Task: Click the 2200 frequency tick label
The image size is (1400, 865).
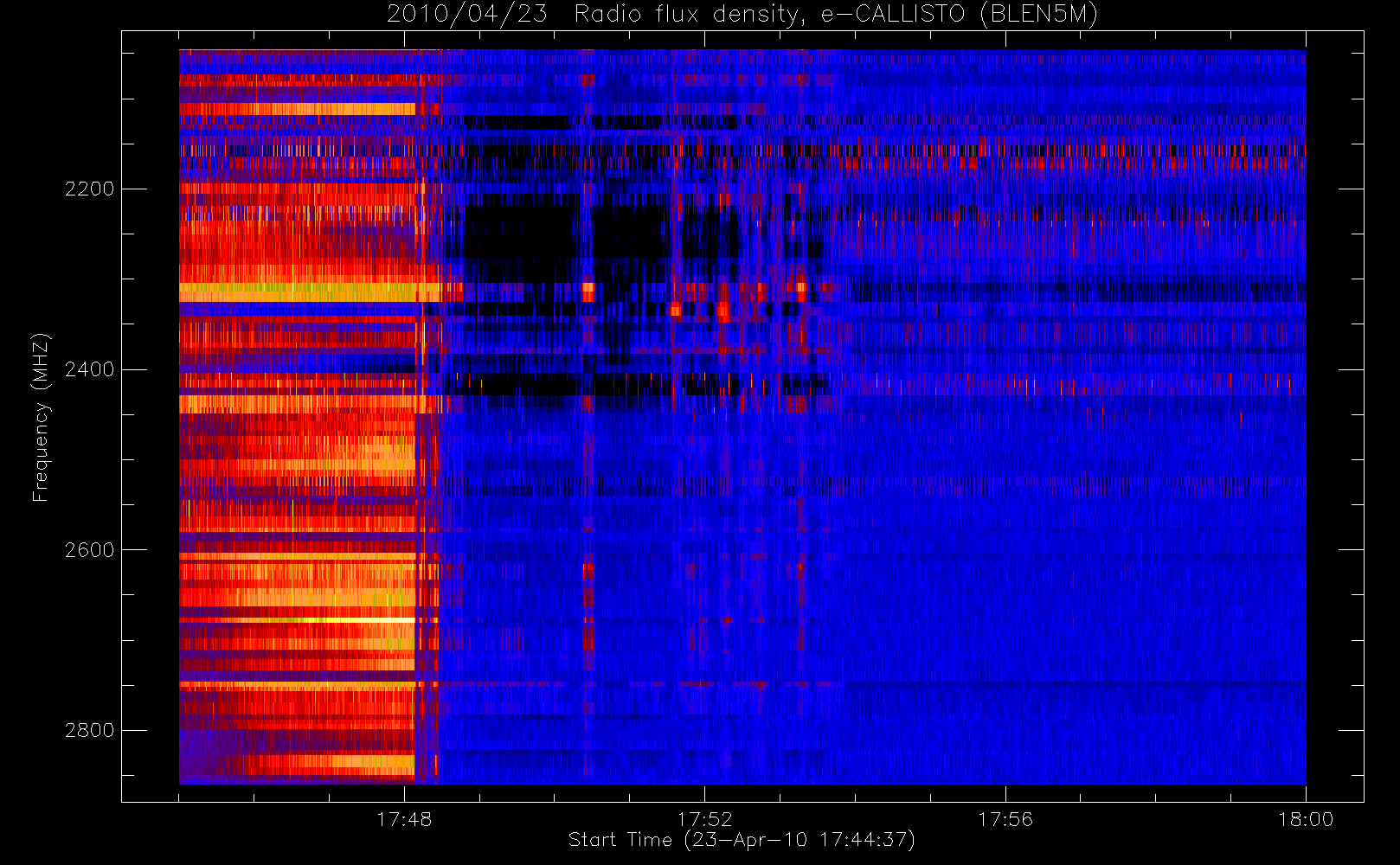Action: 89,189
